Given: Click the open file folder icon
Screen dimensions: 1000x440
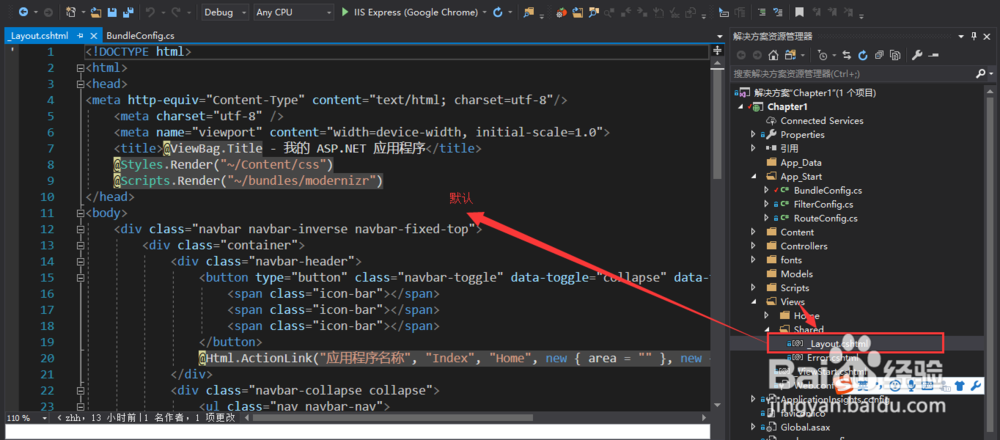Looking at the screenshot, I should (96, 12).
